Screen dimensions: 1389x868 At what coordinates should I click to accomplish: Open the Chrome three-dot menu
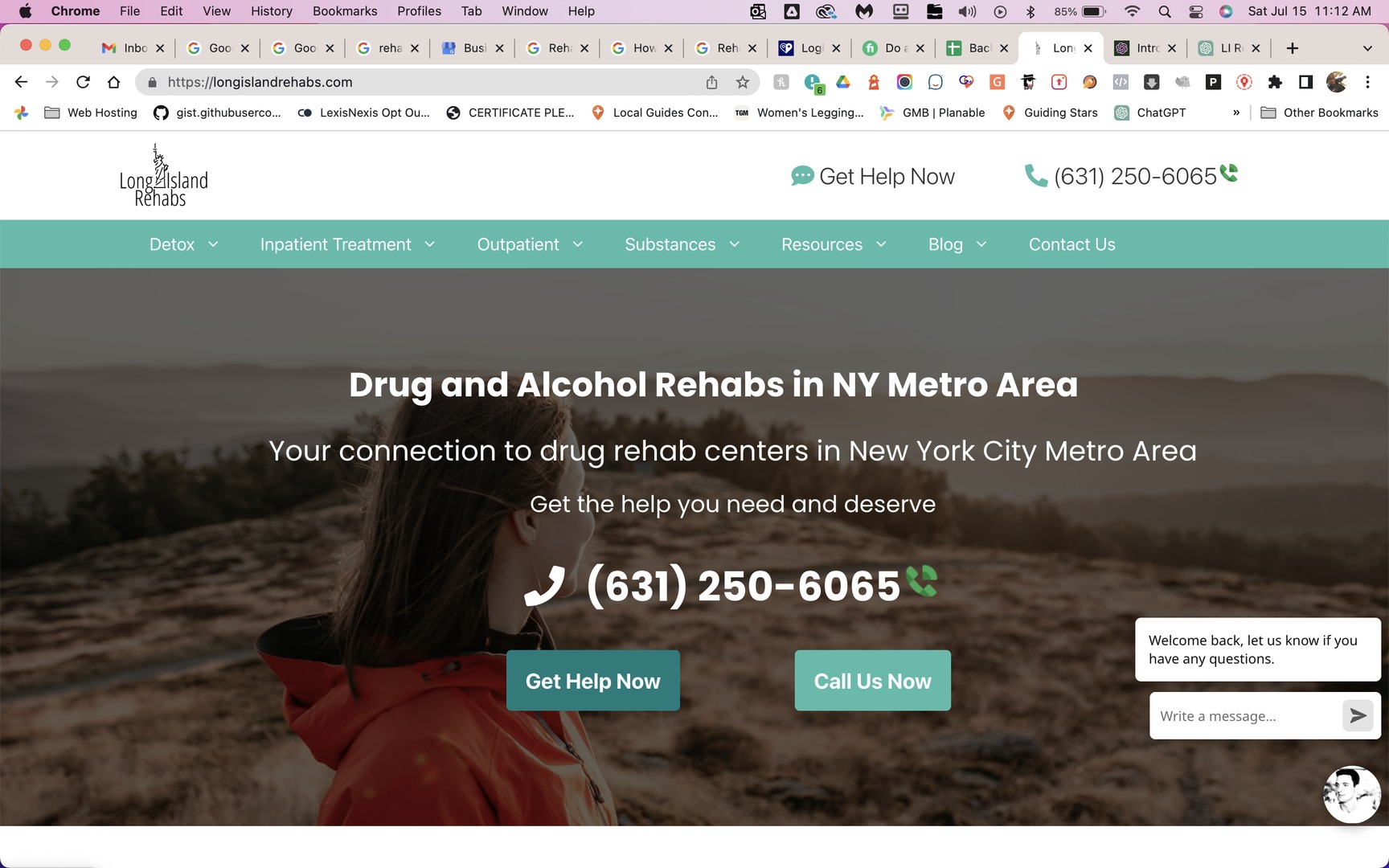tap(1367, 82)
